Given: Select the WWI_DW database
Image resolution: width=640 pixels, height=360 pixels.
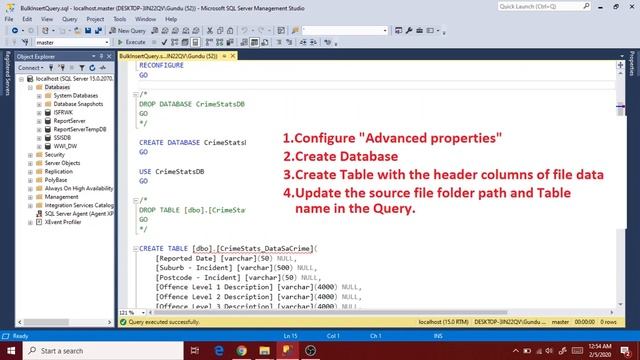Looking at the screenshot, I should tap(65, 146).
